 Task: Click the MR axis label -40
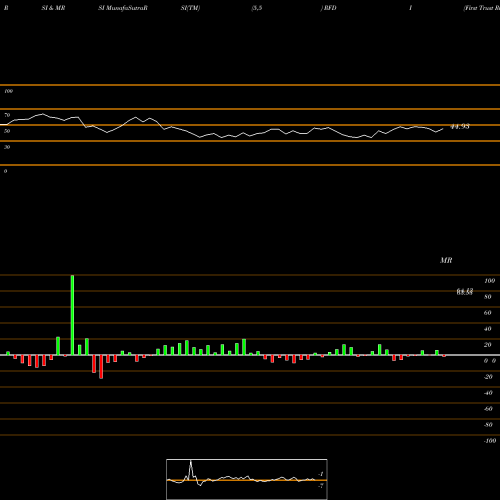[x=488, y=393]
